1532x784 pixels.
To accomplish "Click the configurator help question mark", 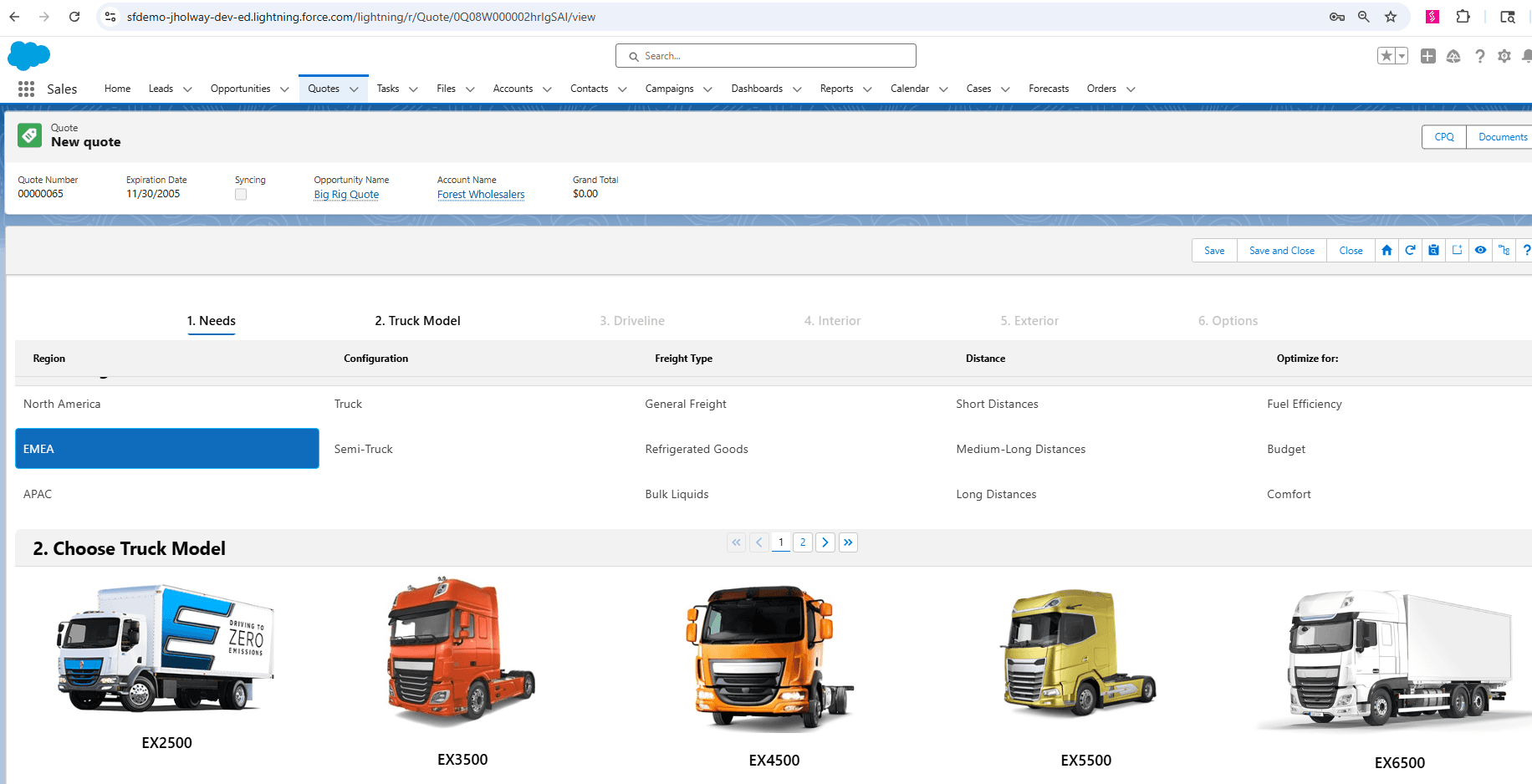I will tap(1526, 250).
